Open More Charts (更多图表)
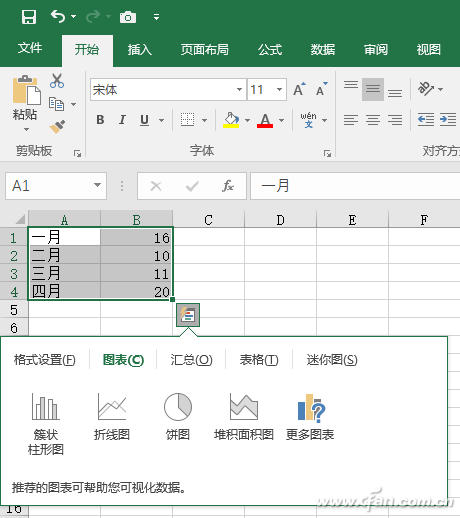460x518 pixels. coord(310,416)
